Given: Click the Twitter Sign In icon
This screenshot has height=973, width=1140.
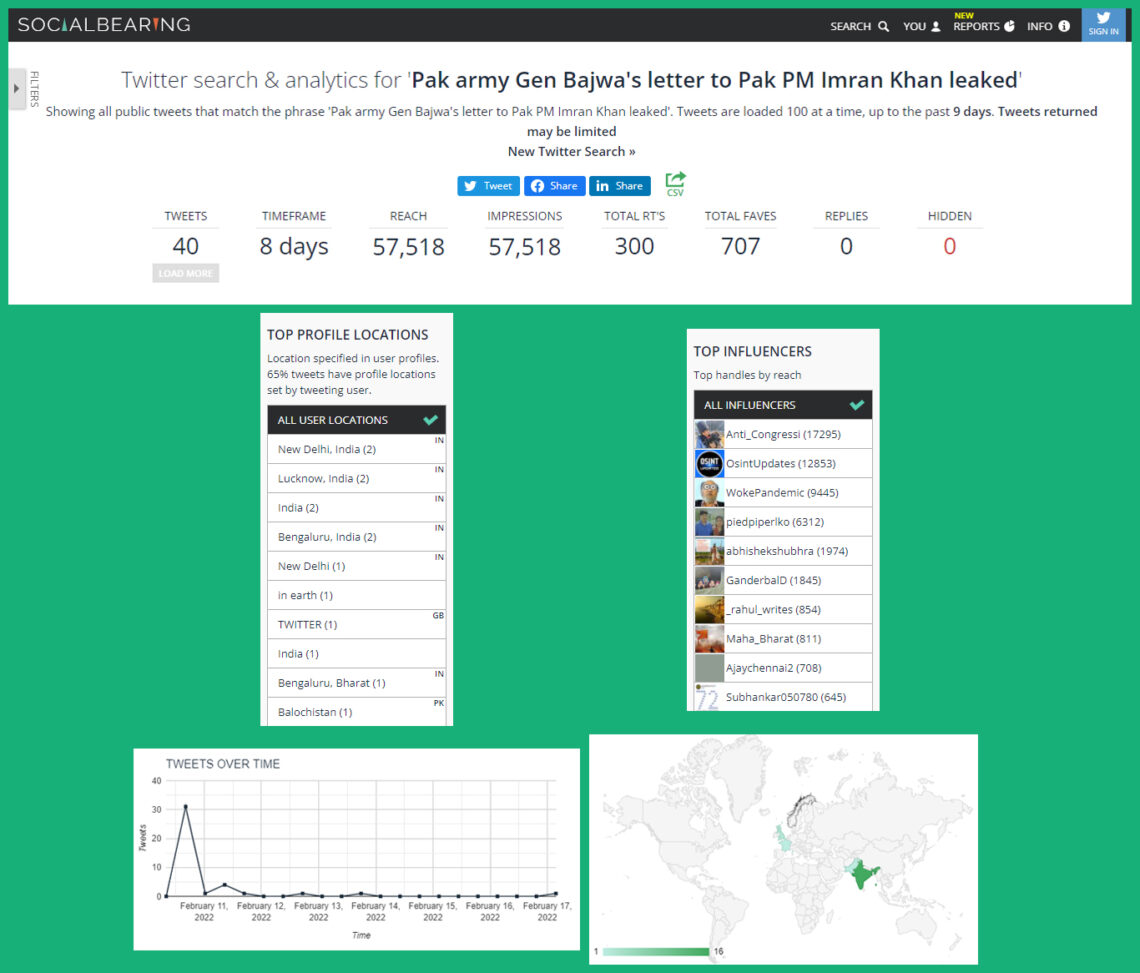Looking at the screenshot, I should pyautogui.click(x=1103, y=24).
